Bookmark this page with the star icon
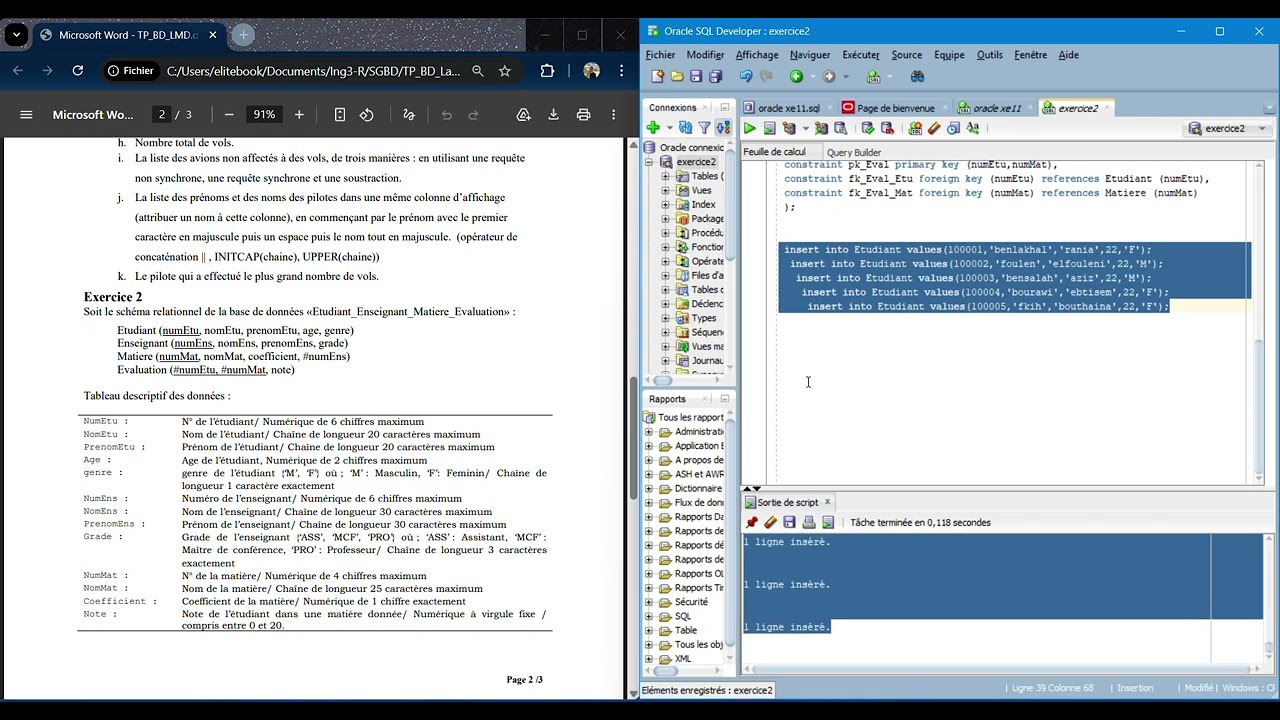The width and height of the screenshot is (1280, 720). coord(505,71)
